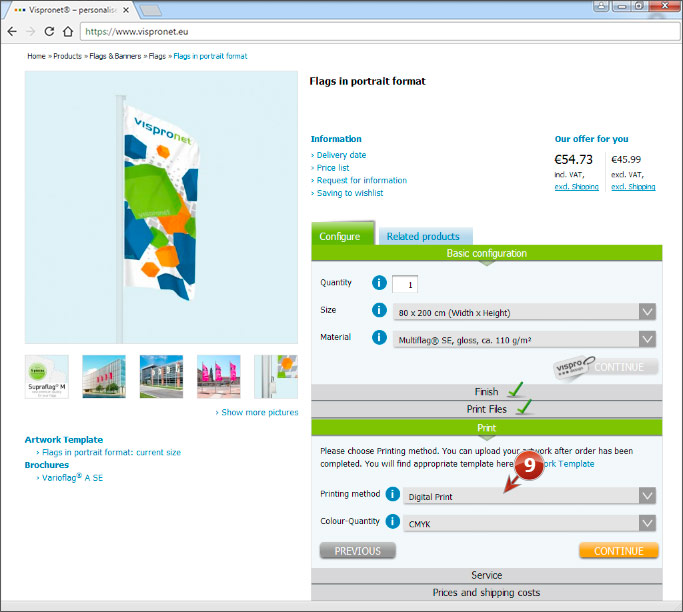This screenshot has height=612, width=683.
Task: Open the Colour-Quantity info icon
Action: (392, 521)
